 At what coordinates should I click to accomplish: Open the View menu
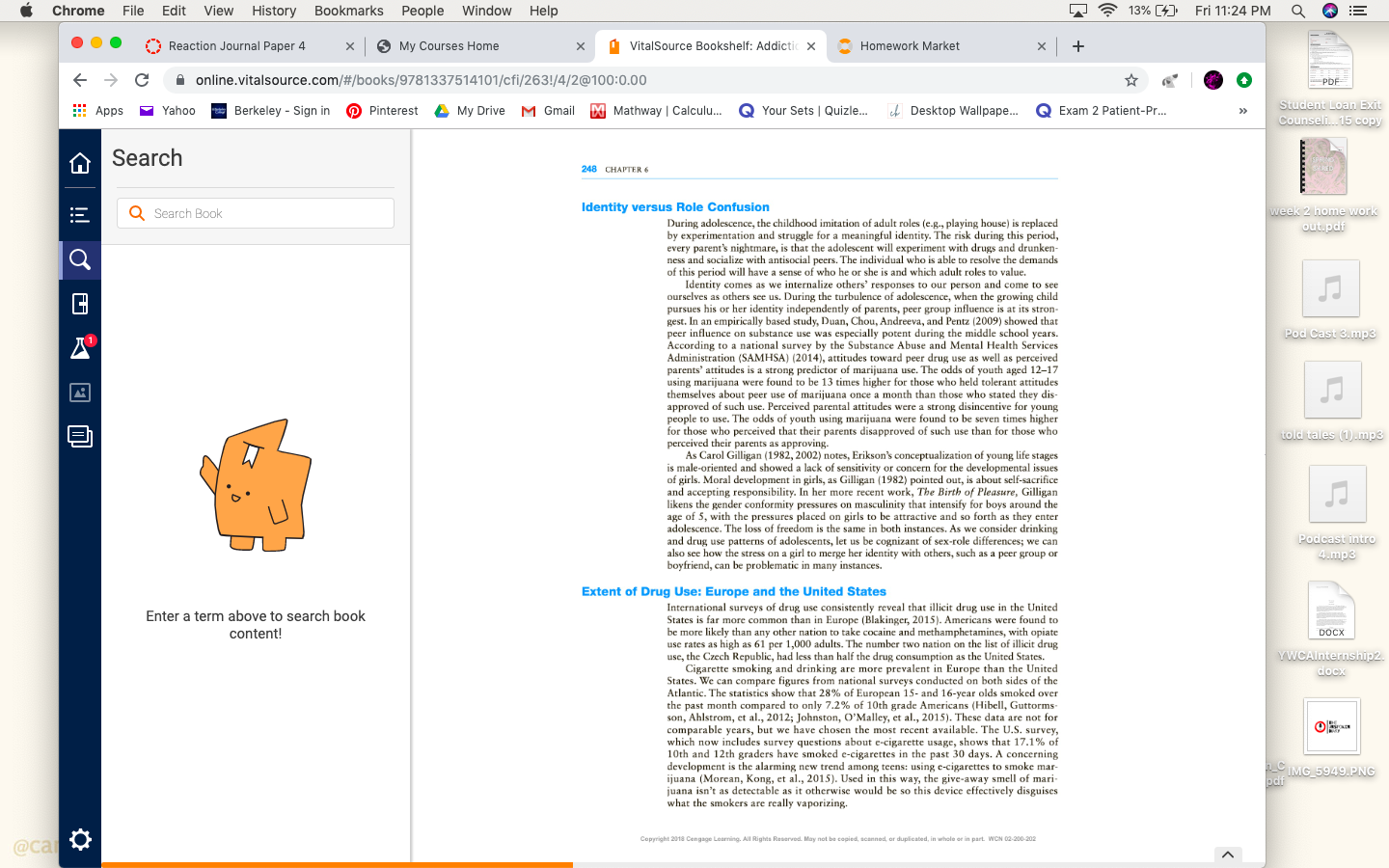pos(219,11)
